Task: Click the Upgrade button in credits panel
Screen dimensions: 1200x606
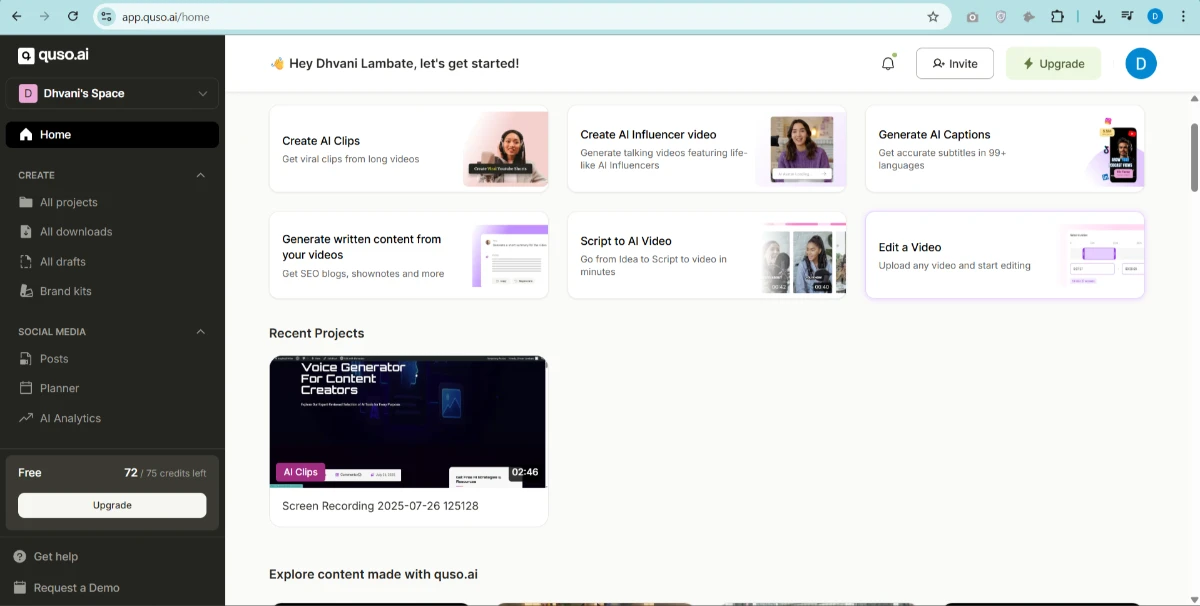Action: [x=112, y=505]
